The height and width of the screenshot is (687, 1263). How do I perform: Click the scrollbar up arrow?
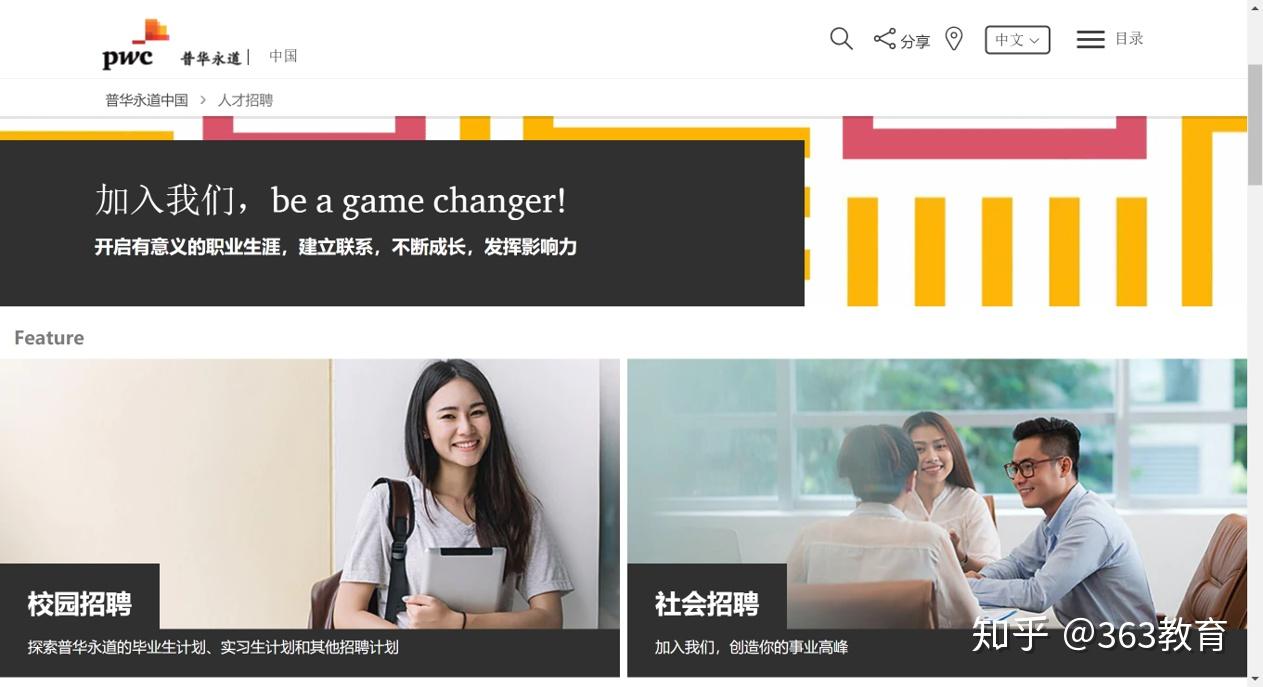point(1255,8)
